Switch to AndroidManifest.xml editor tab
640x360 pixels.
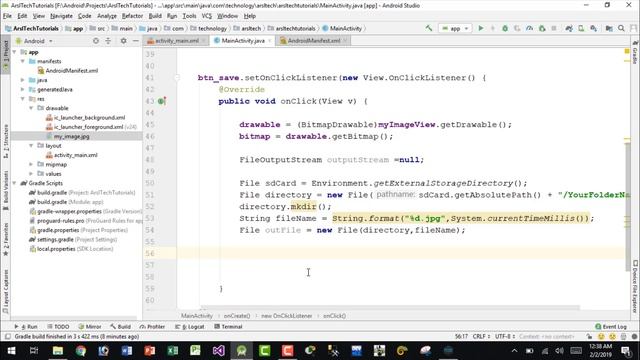[x=313, y=41]
